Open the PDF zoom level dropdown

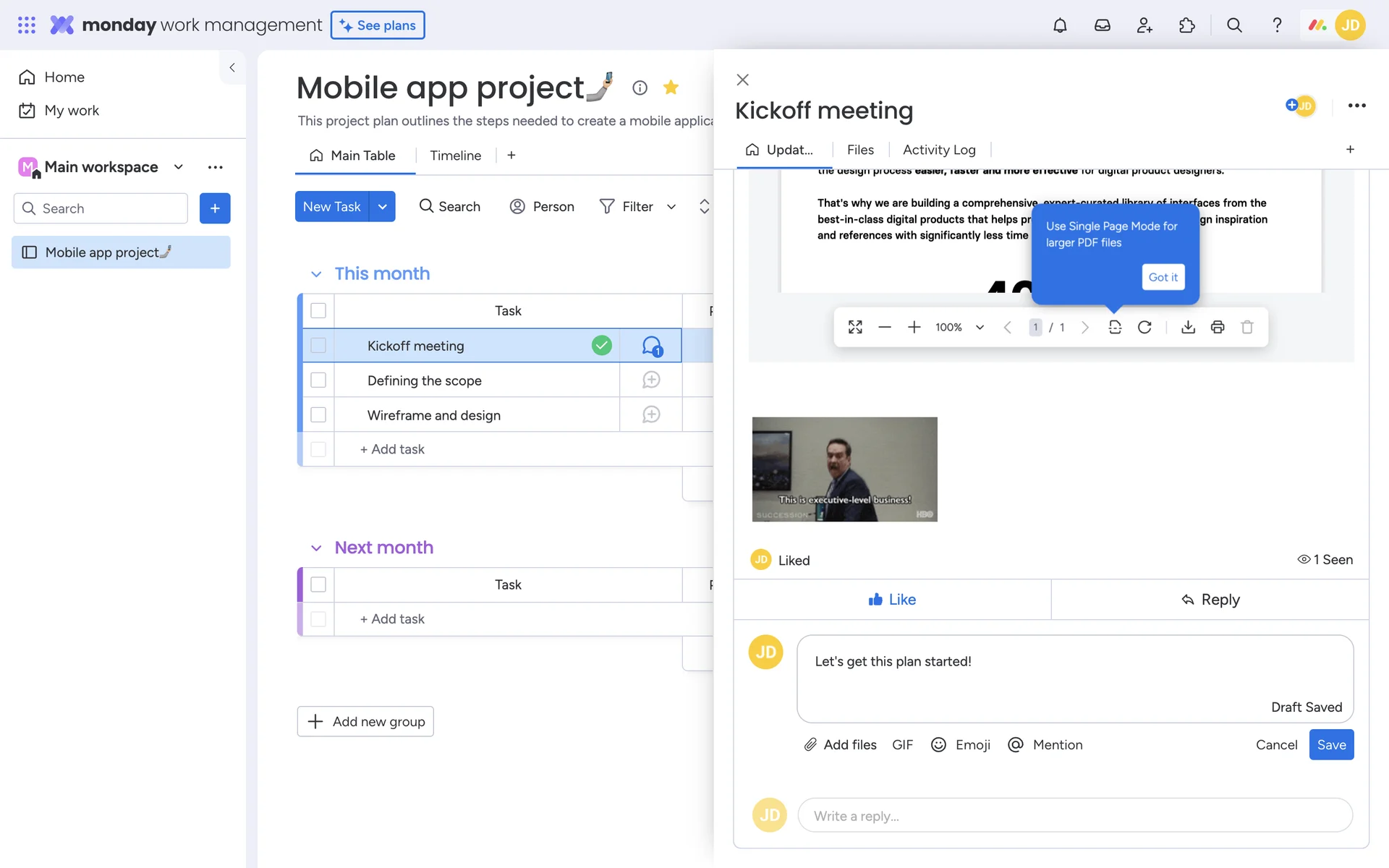coord(980,327)
